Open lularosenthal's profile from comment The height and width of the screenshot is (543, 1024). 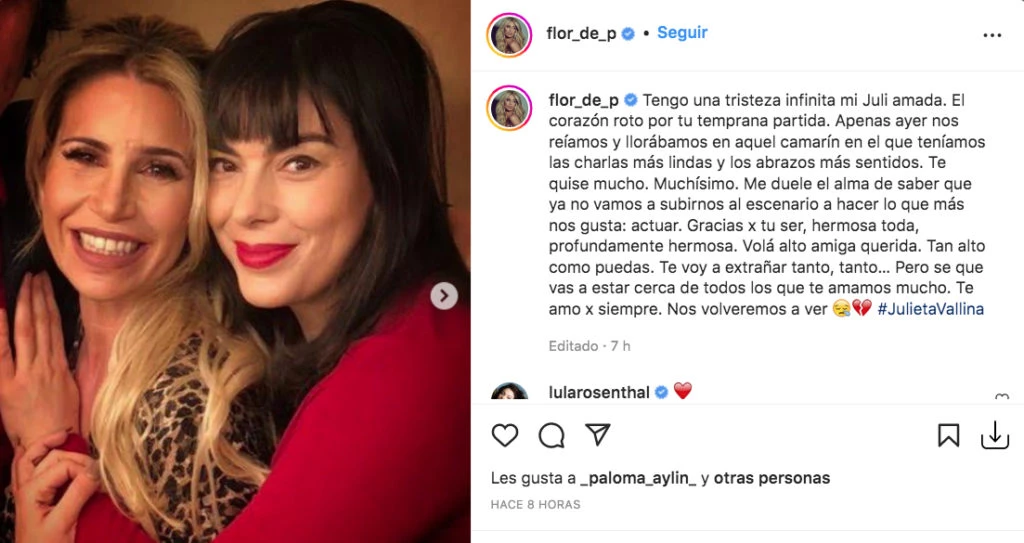coord(599,393)
